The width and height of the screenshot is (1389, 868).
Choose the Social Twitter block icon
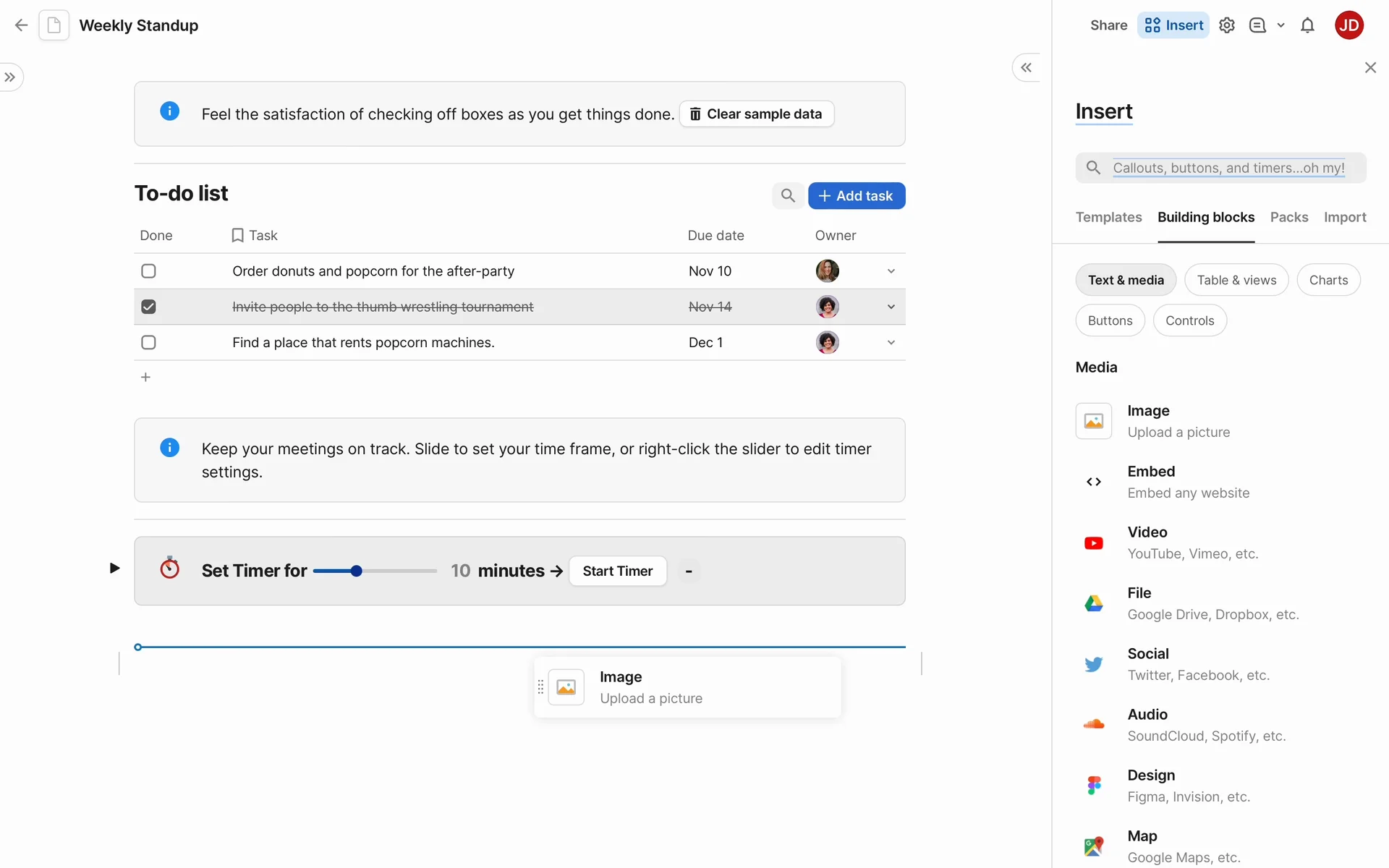coord(1094,664)
